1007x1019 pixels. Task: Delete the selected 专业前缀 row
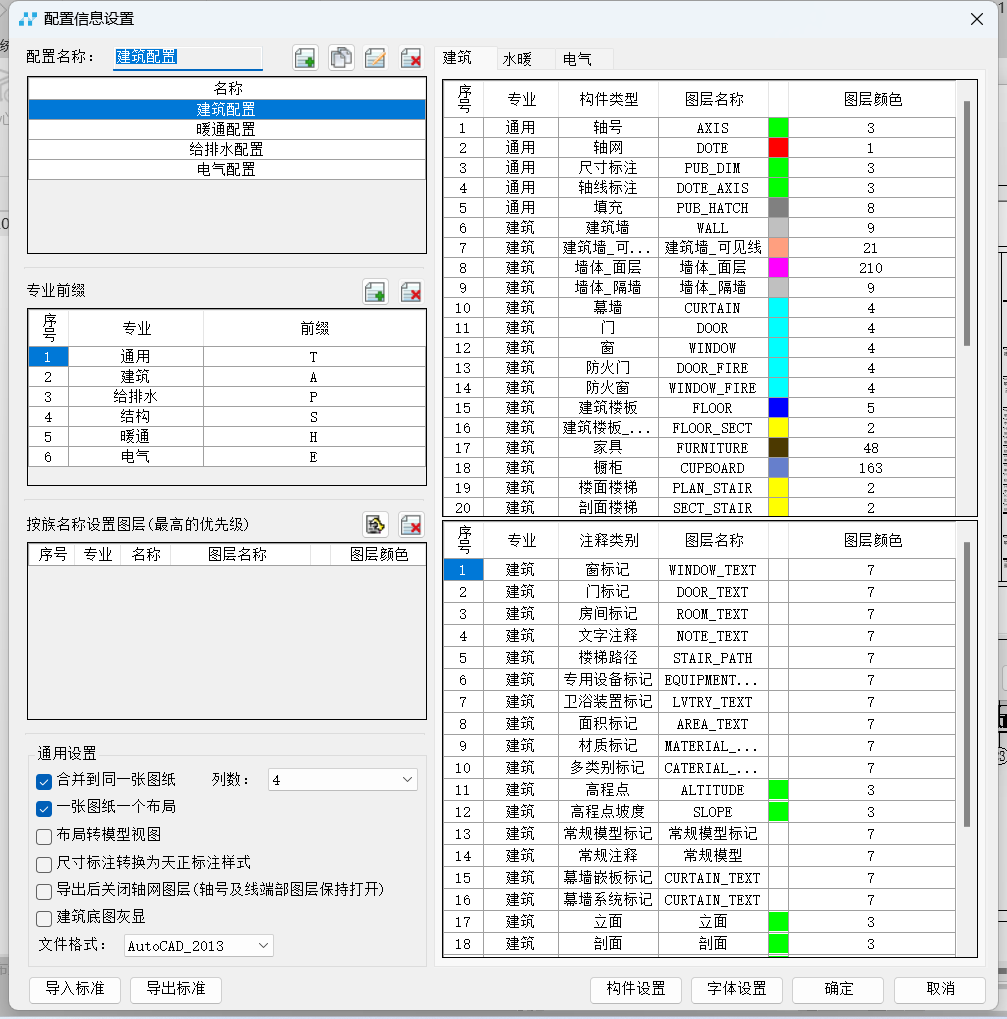point(410,292)
